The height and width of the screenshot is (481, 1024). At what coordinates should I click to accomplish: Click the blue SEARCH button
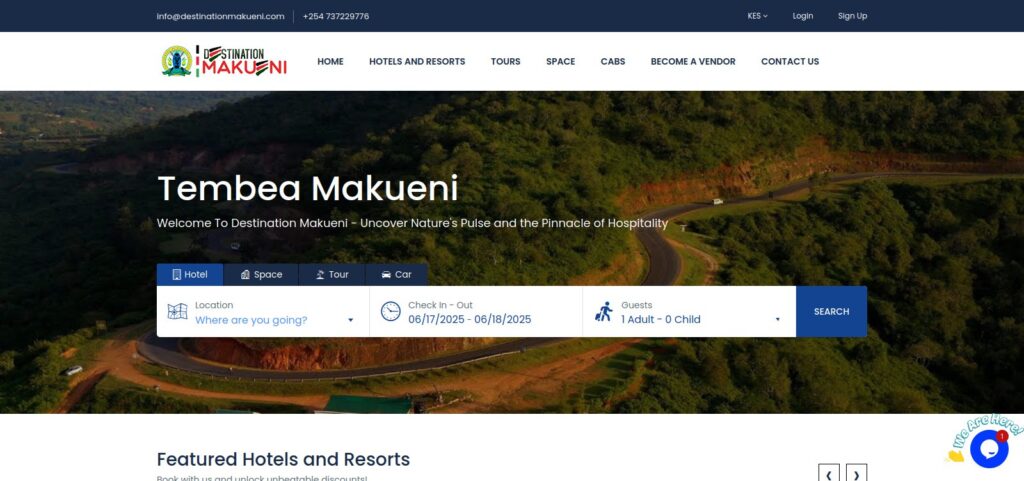[x=831, y=311]
